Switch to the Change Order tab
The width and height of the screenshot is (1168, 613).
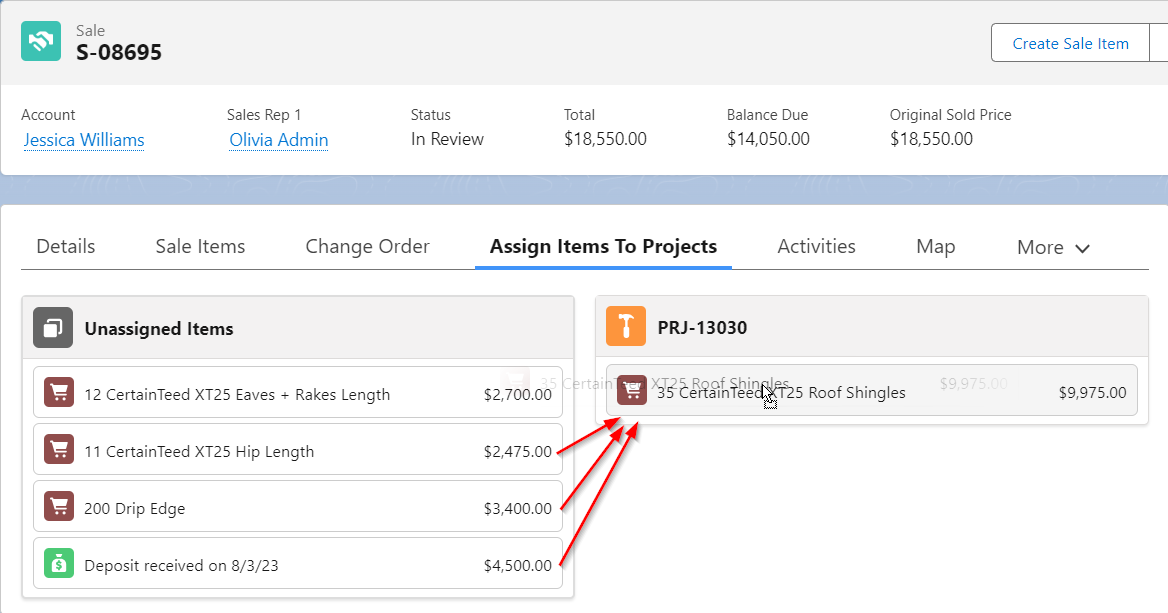point(367,246)
